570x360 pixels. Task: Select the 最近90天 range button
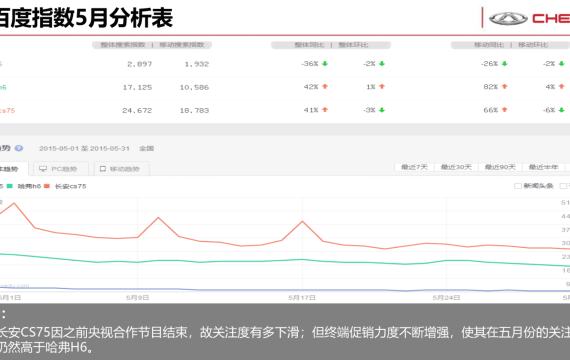click(500, 167)
